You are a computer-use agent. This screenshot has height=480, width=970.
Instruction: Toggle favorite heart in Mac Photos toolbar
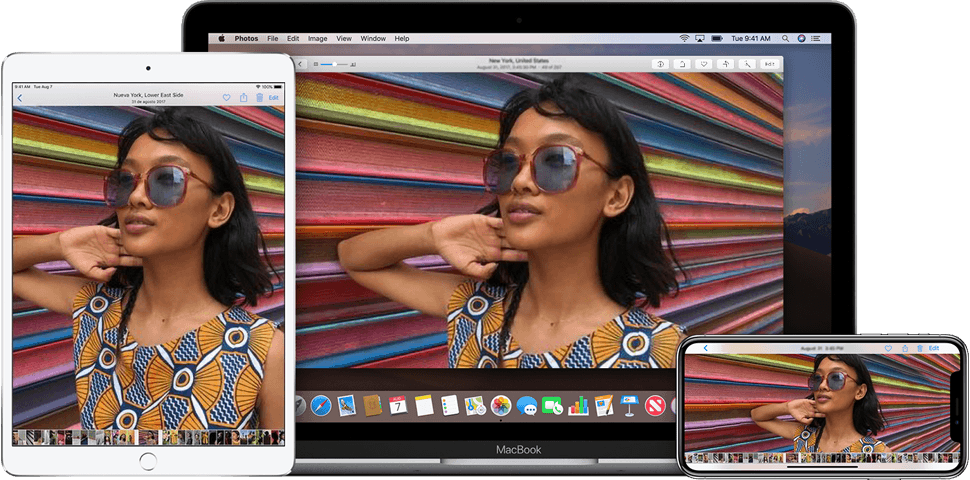pos(703,64)
